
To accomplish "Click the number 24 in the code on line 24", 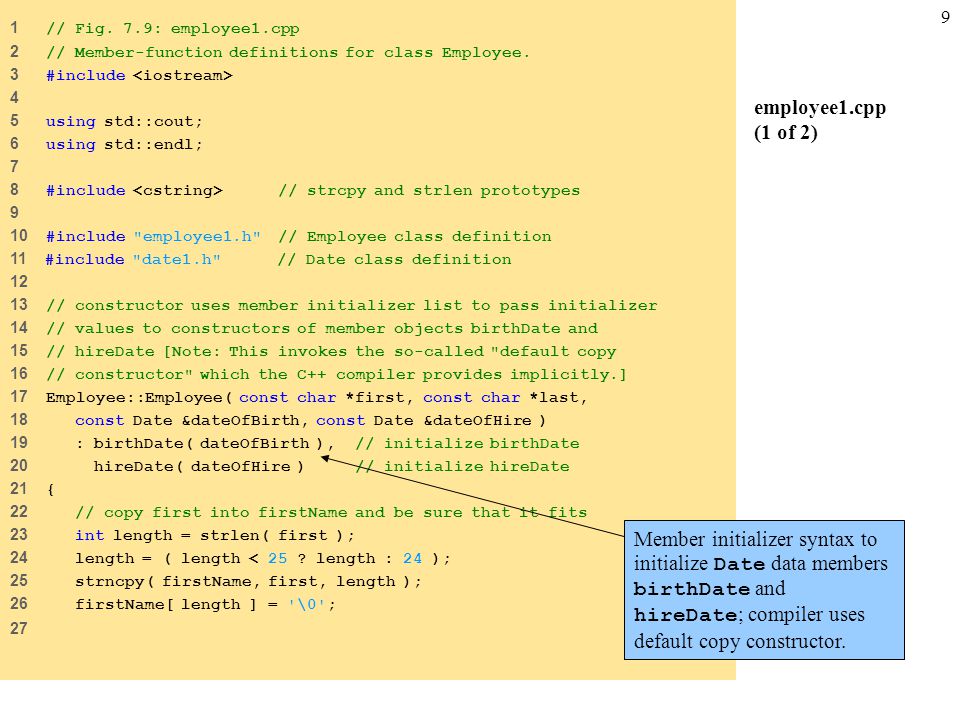I will (x=412, y=558).
